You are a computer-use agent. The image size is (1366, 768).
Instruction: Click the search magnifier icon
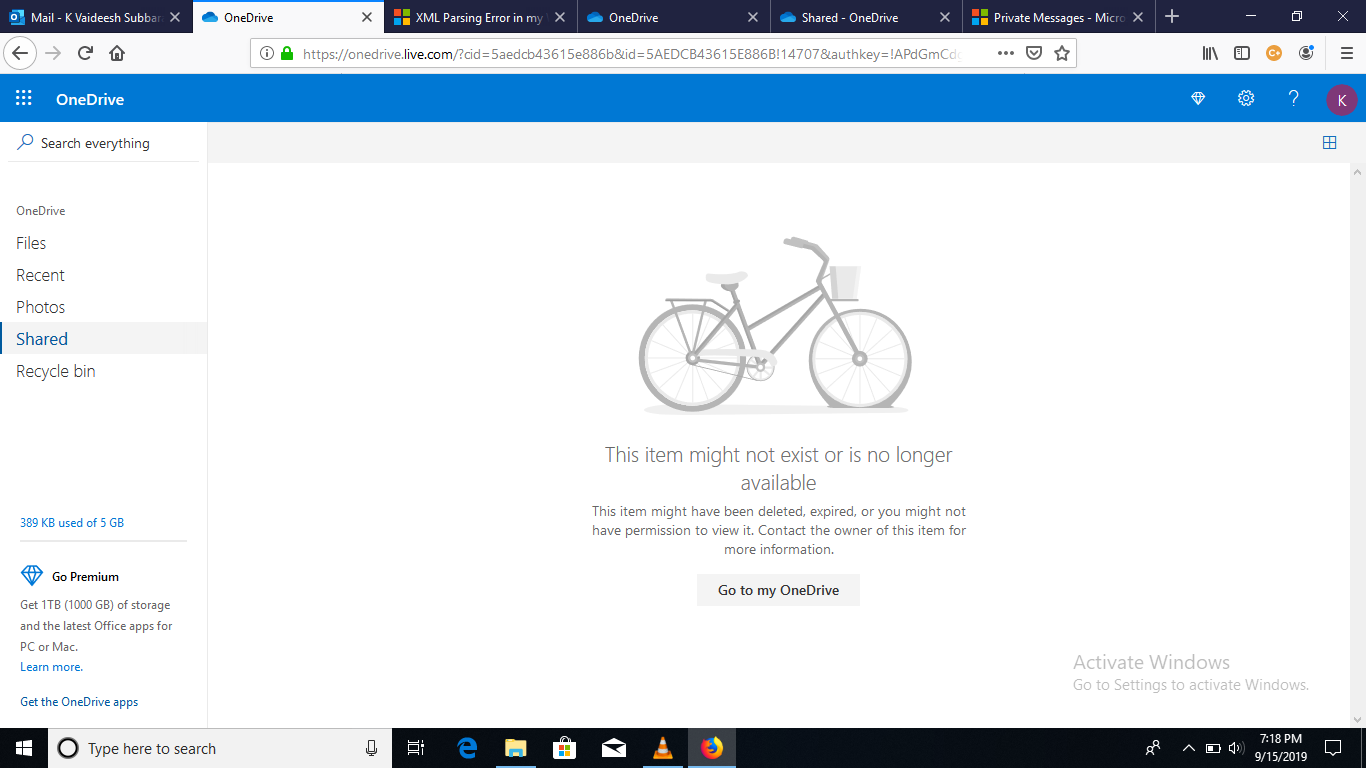(26, 142)
